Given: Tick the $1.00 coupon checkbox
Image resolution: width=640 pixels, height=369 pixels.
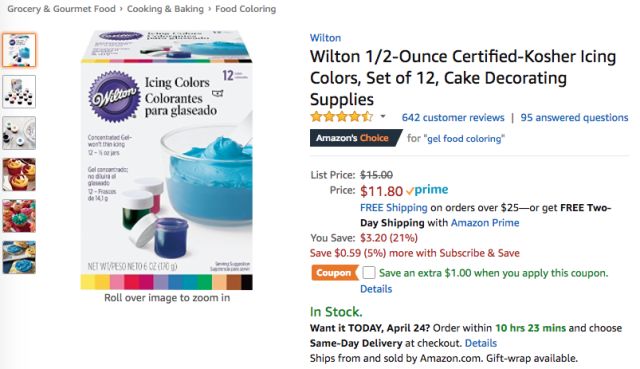Looking at the screenshot, I should point(369,273).
